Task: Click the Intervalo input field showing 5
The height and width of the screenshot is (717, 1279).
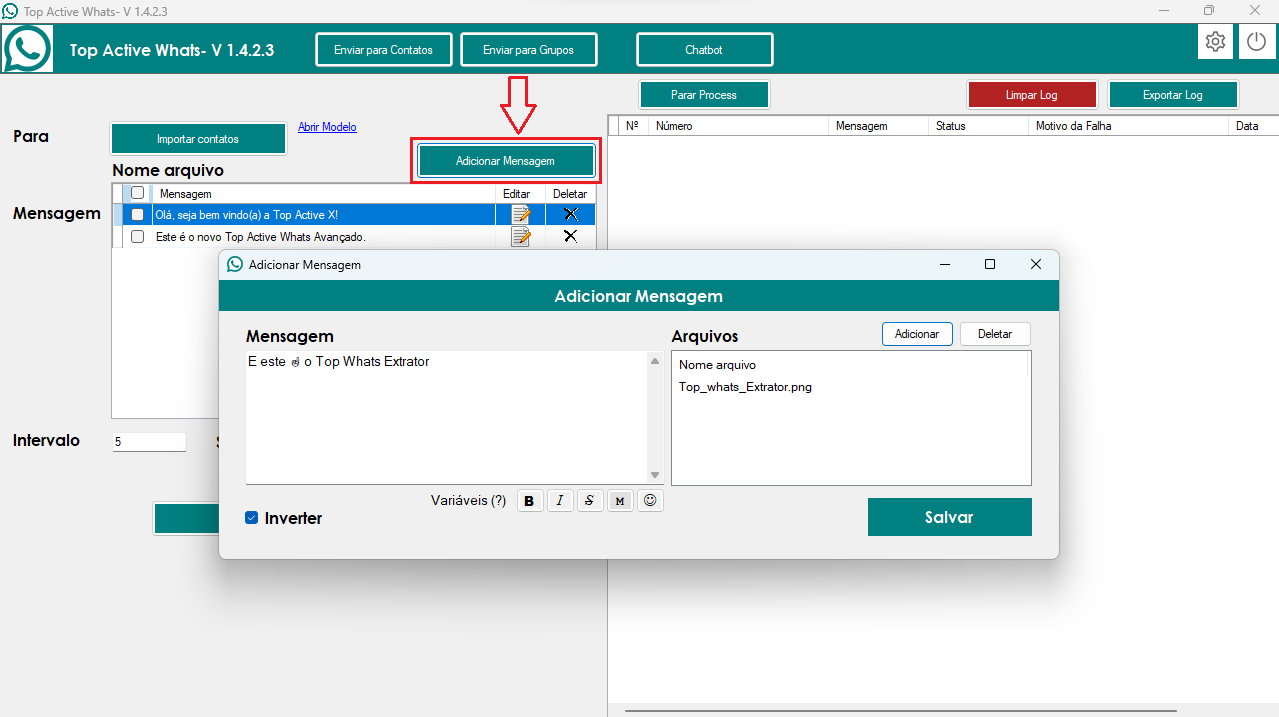Action: pos(149,442)
